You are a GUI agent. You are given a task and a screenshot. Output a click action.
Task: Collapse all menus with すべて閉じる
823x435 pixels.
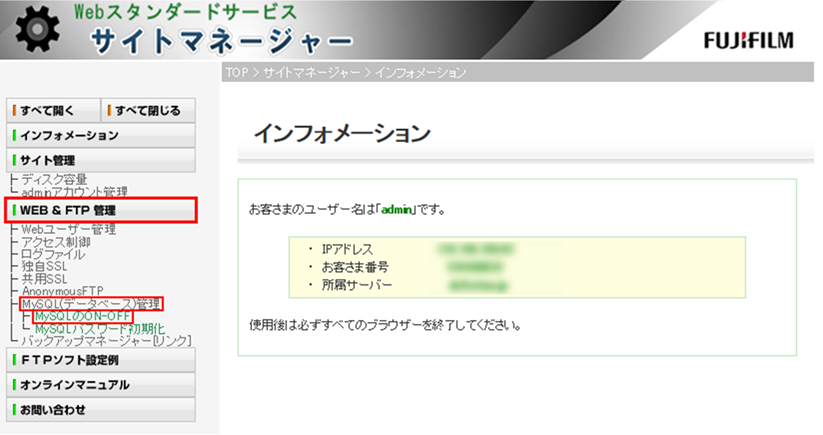coord(149,110)
